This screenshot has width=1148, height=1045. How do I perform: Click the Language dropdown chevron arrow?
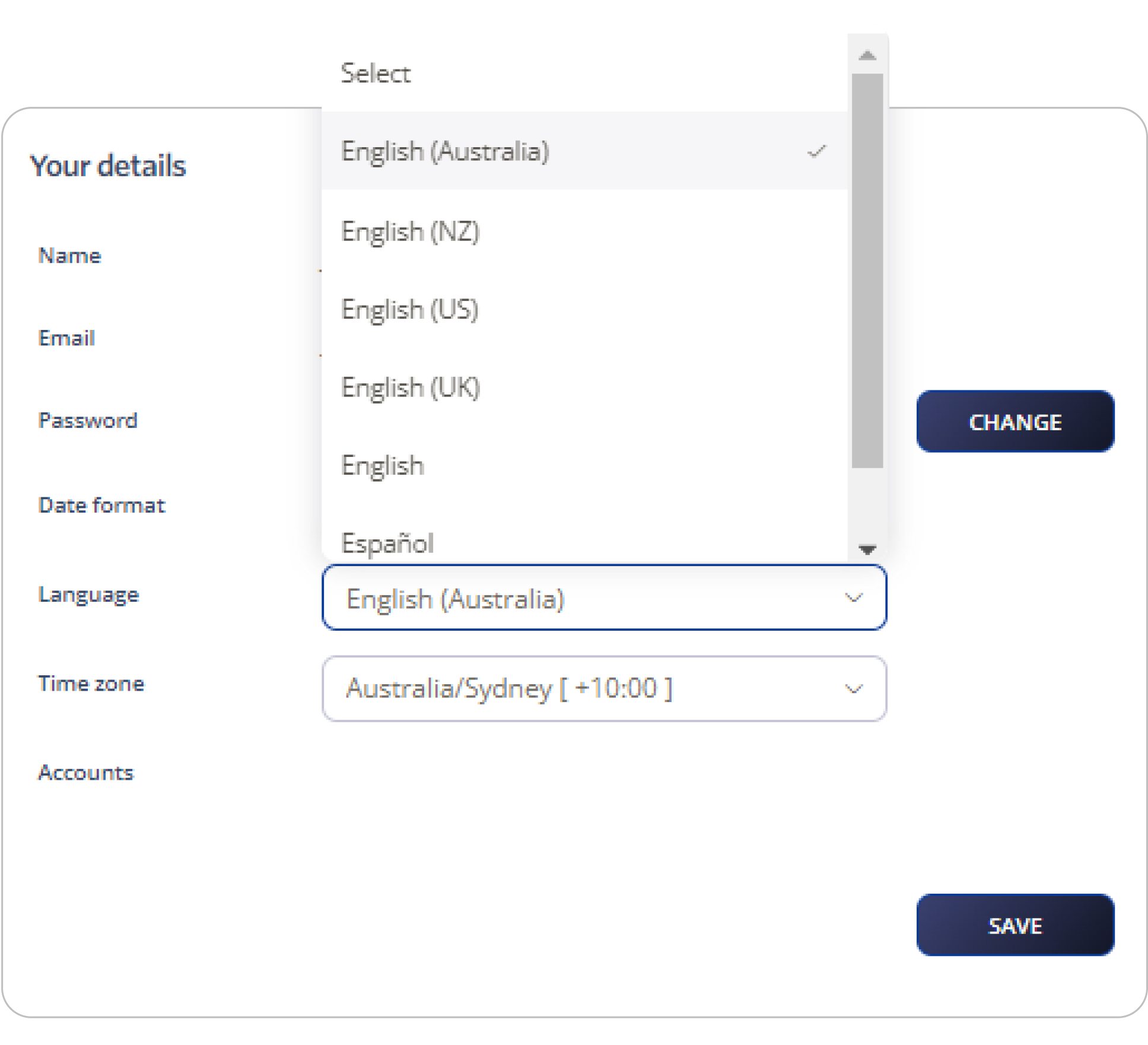click(x=853, y=598)
